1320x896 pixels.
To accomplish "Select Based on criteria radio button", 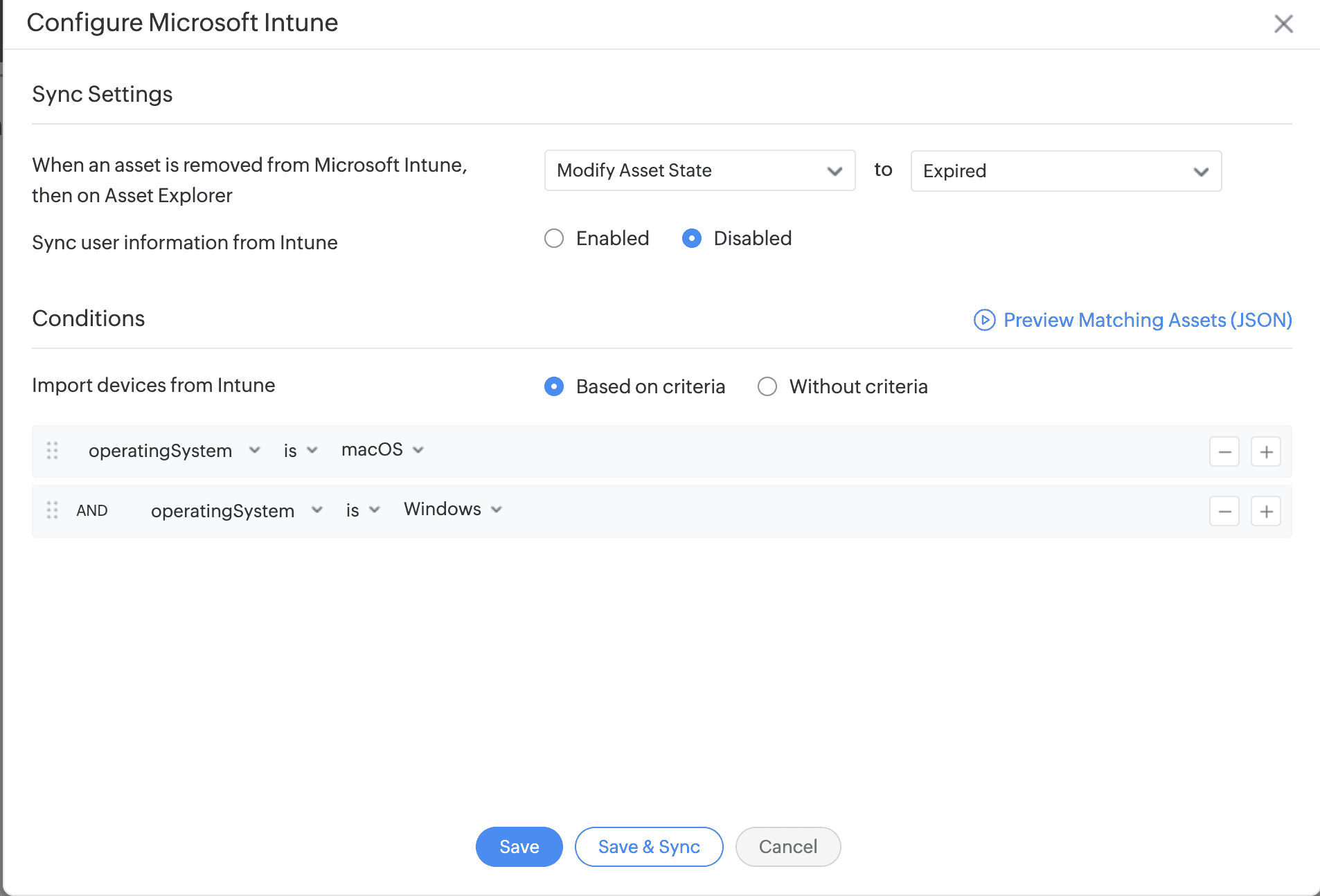I will click(554, 386).
